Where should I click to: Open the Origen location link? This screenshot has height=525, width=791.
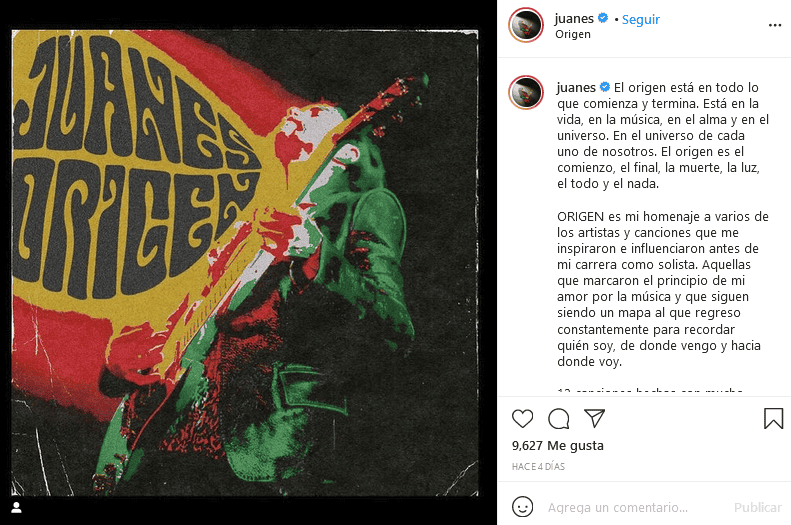[573, 34]
